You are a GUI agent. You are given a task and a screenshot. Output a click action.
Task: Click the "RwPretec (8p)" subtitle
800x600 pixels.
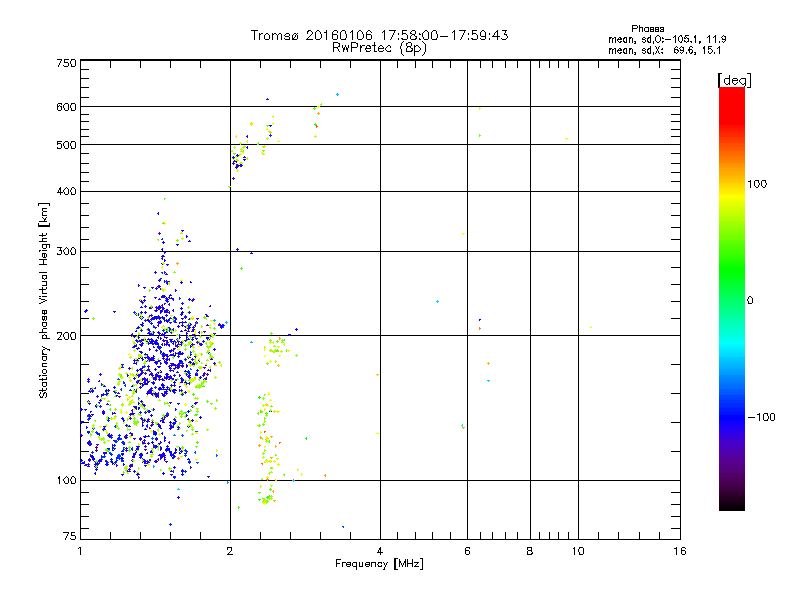pyautogui.click(x=379, y=48)
